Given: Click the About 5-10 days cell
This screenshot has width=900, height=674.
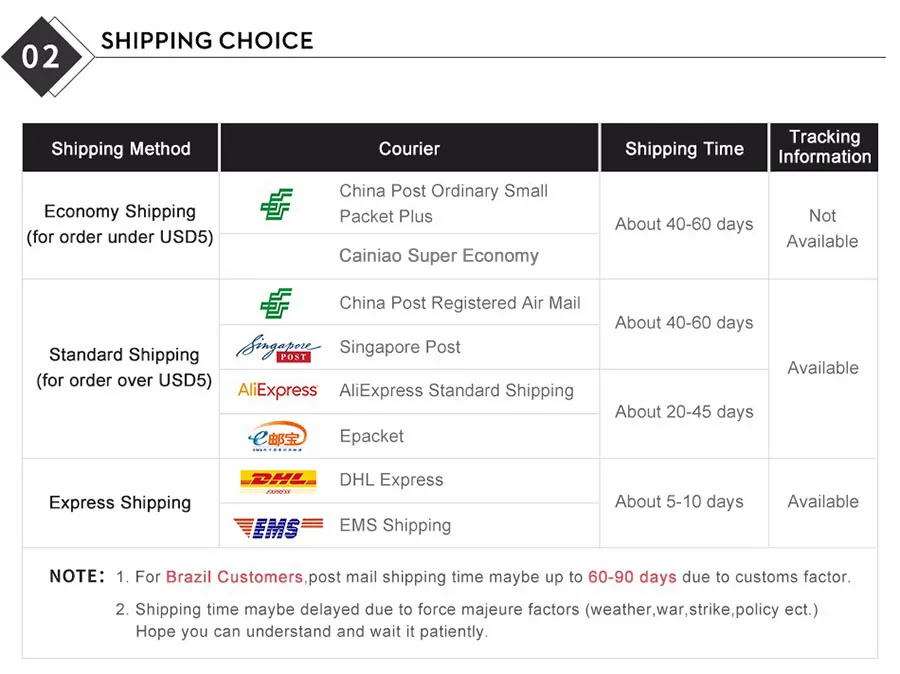Looking at the screenshot, I should (684, 502).
